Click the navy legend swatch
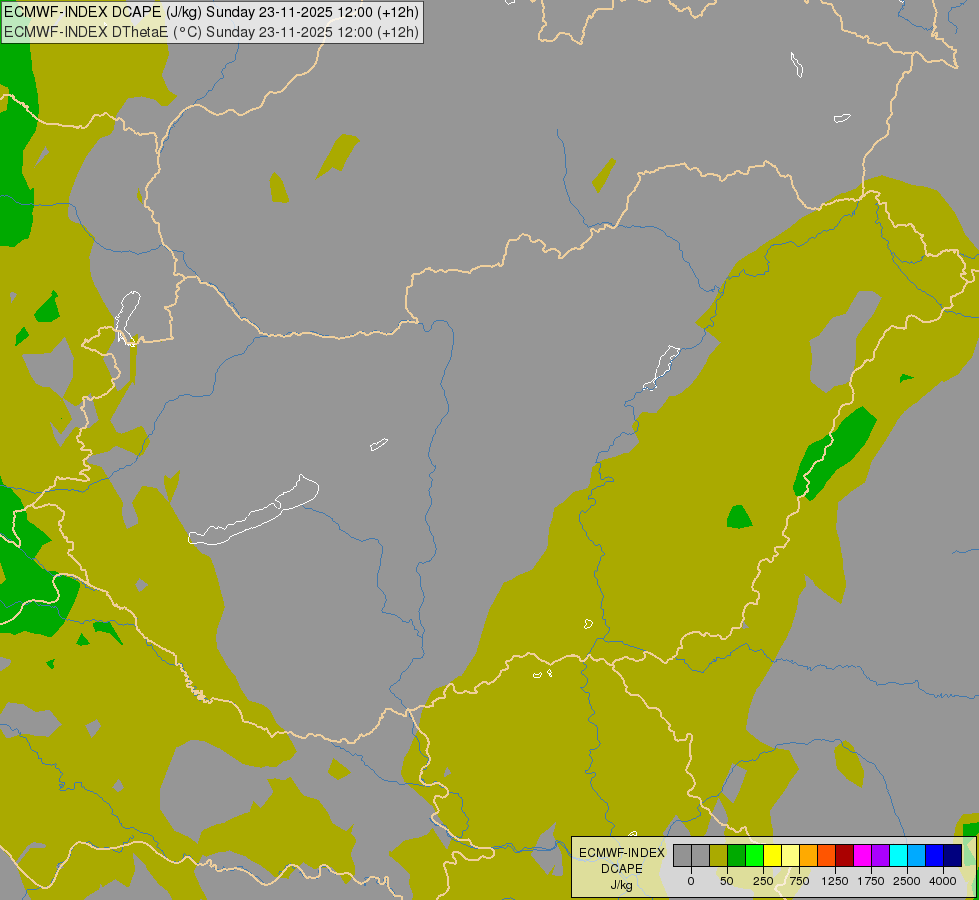979x900 pixels. pyautogui.click(x=953, y=855)
